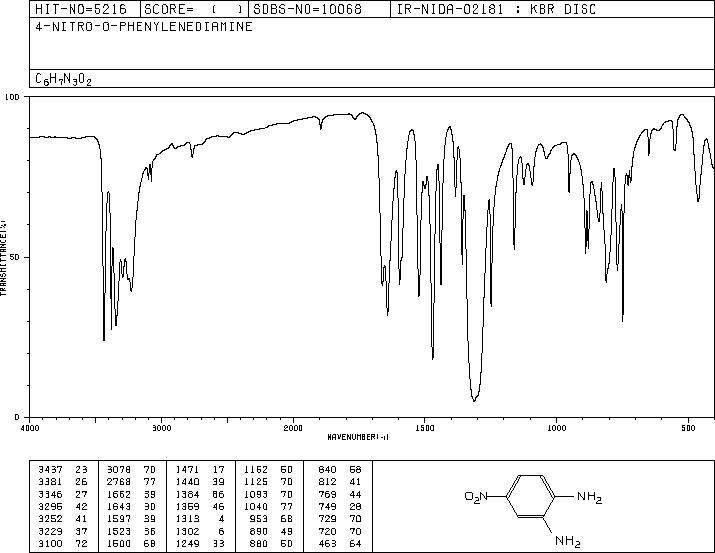Viewport: 715px width, 553px height.
Task: Click transmittance value 23 beside 3437
Action: (81, 469)
